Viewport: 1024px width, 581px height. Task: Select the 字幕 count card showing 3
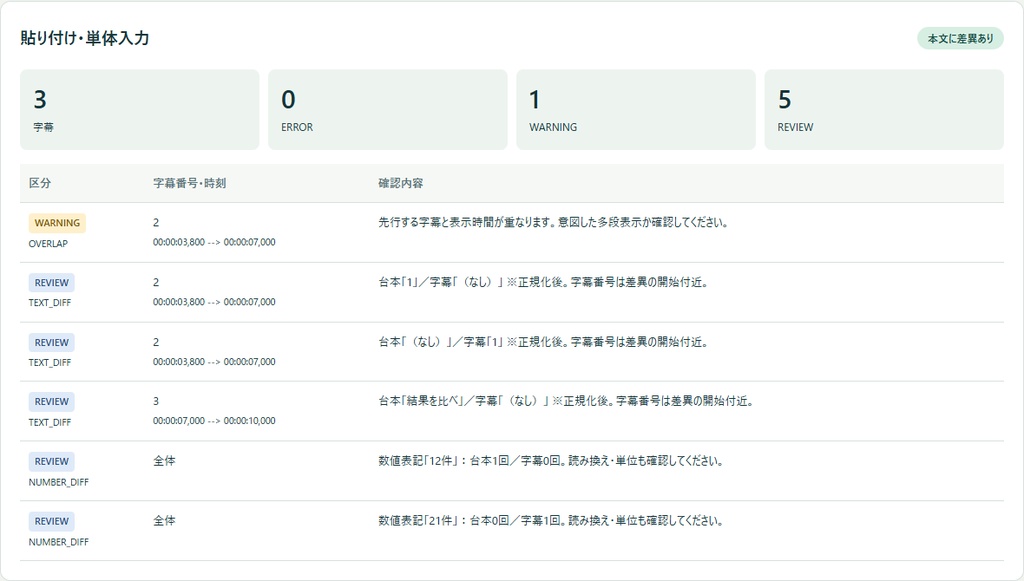click(x=140, y=110)
